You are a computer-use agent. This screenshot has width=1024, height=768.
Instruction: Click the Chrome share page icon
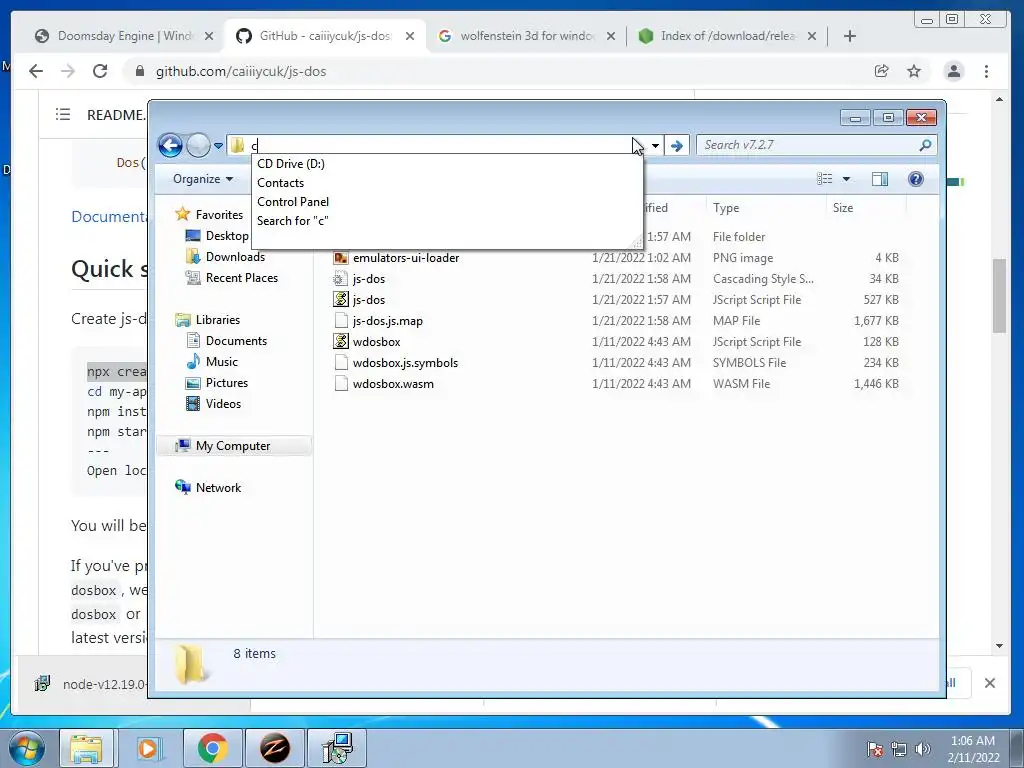(882, 71)
